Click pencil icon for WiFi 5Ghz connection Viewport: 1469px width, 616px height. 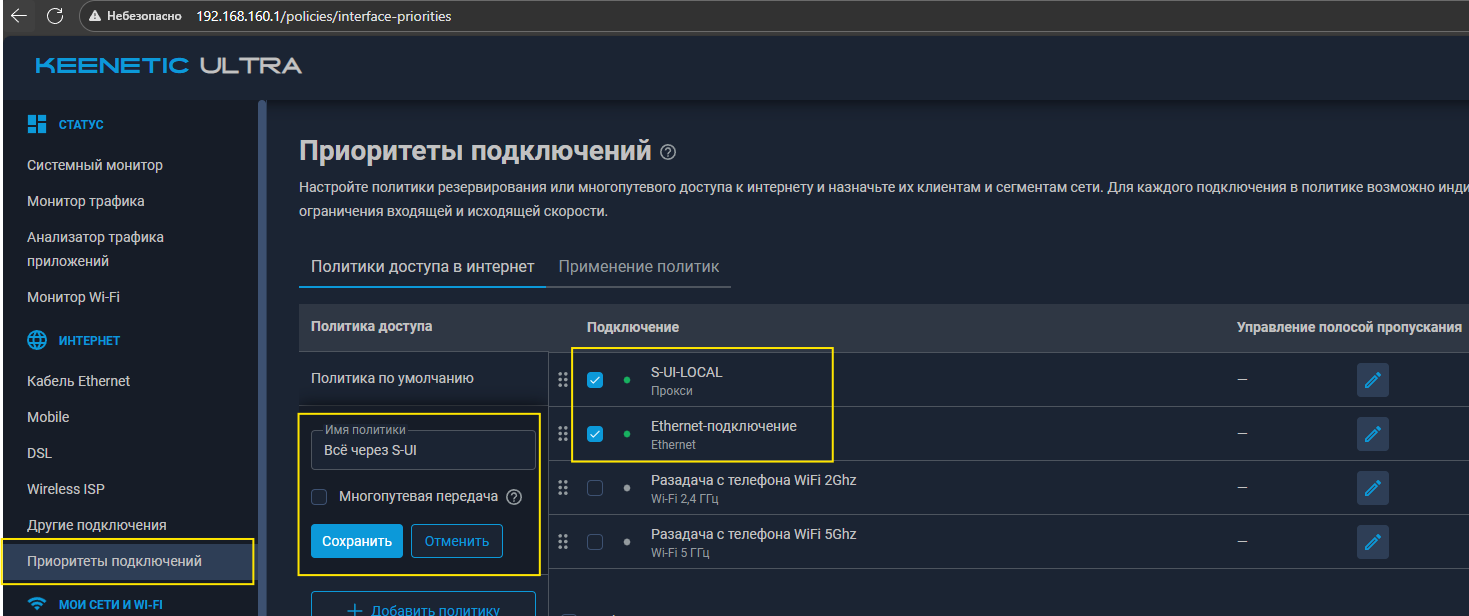tap(1372, 542)
